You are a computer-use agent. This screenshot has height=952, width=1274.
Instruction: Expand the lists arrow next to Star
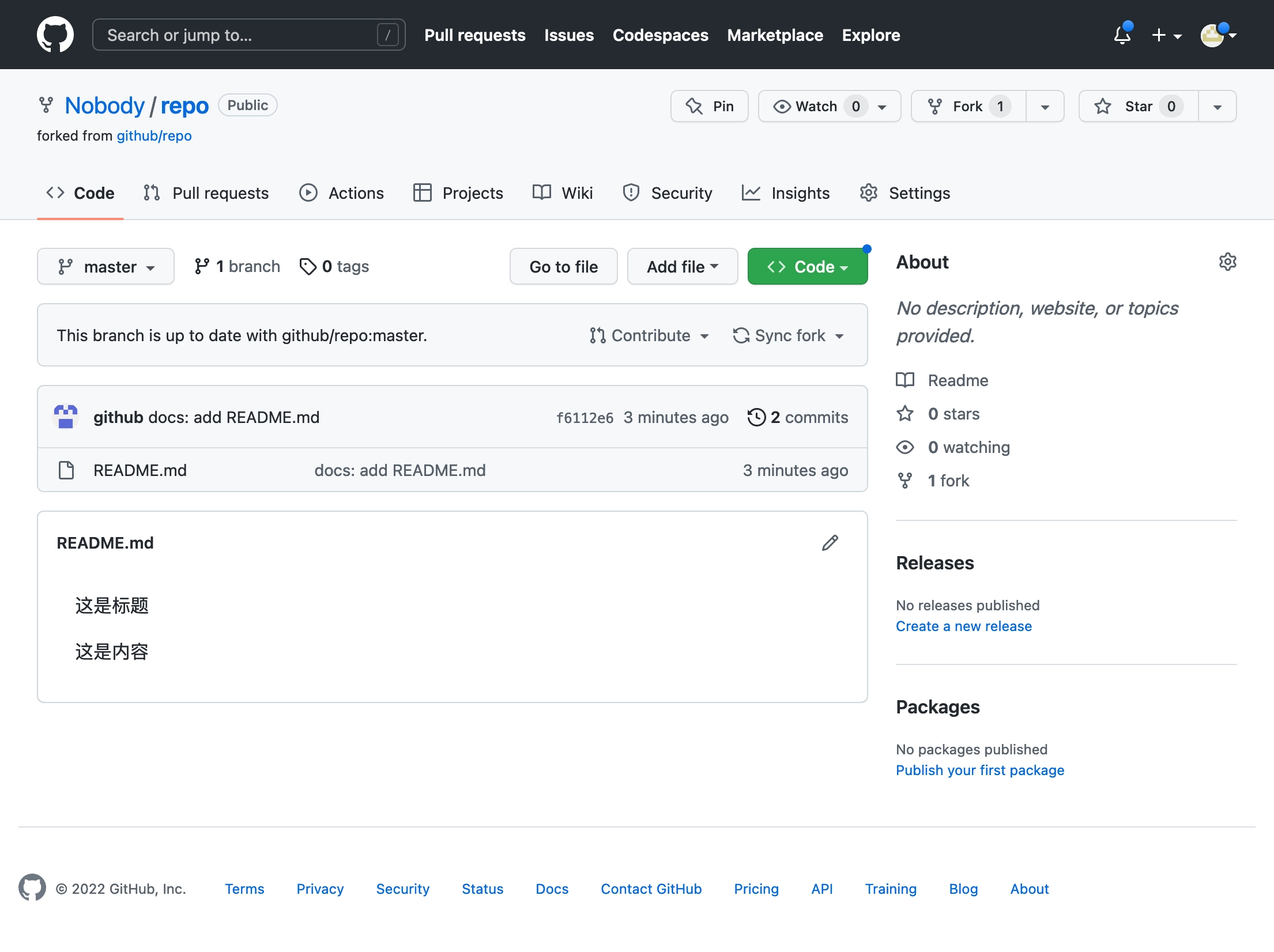point(1217,106)
